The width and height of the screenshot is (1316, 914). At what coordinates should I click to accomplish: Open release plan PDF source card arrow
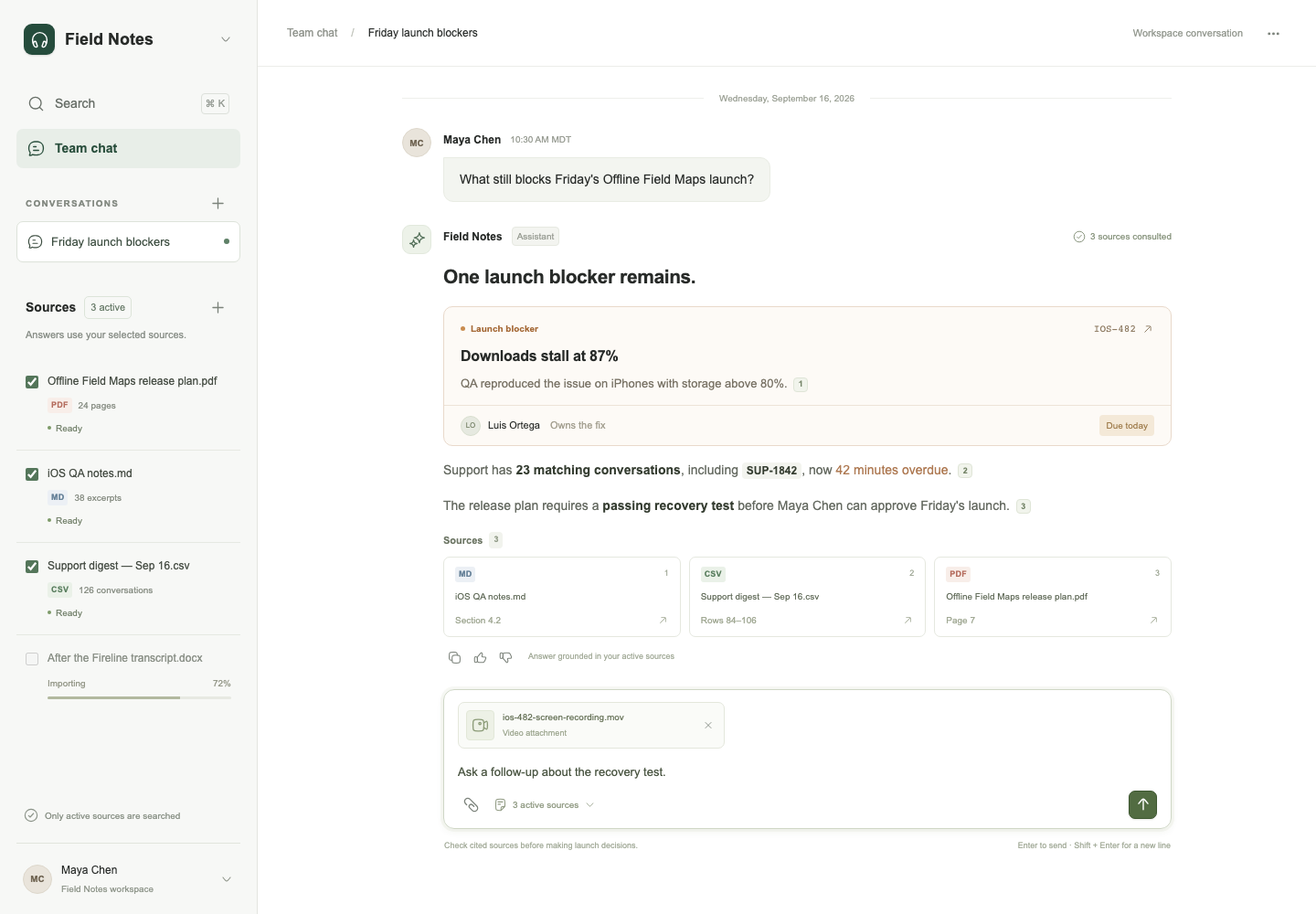tap(1153, 621)
